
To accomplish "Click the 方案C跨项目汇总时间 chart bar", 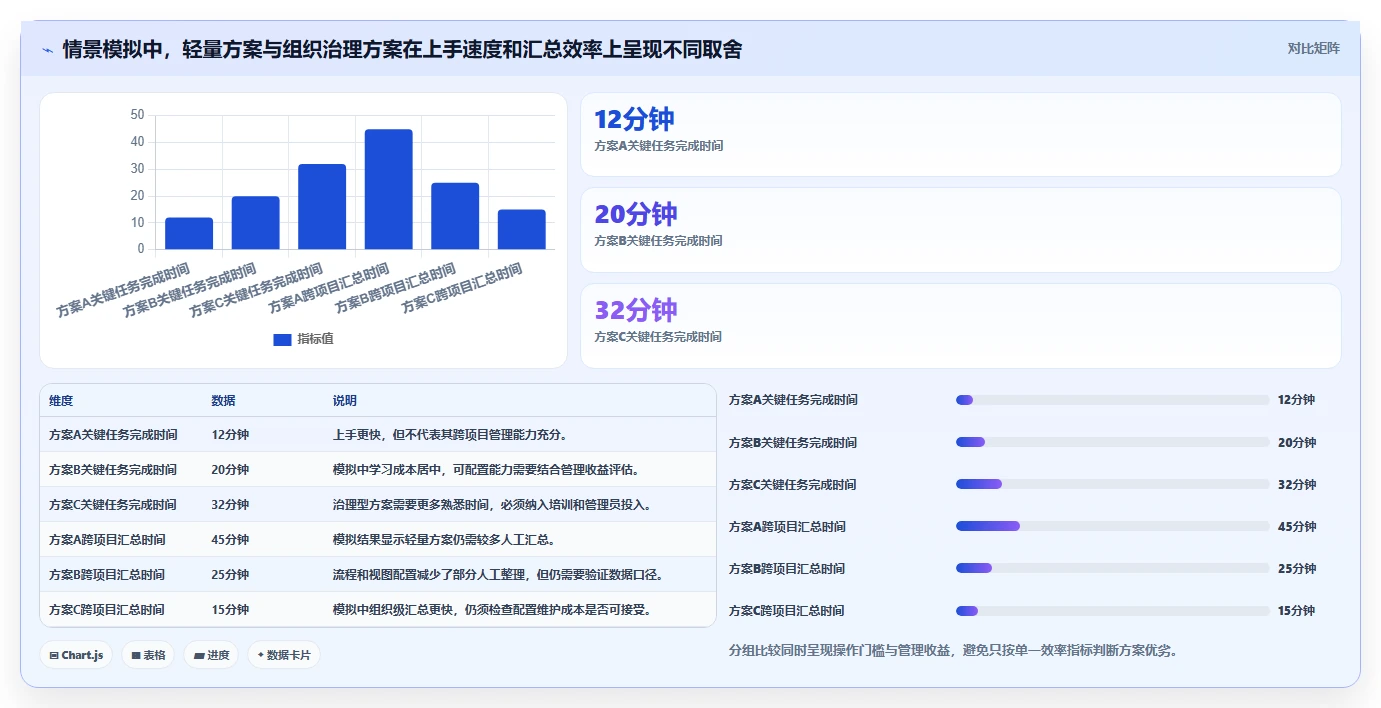I will pyautogui.click(x=522, y=229).
